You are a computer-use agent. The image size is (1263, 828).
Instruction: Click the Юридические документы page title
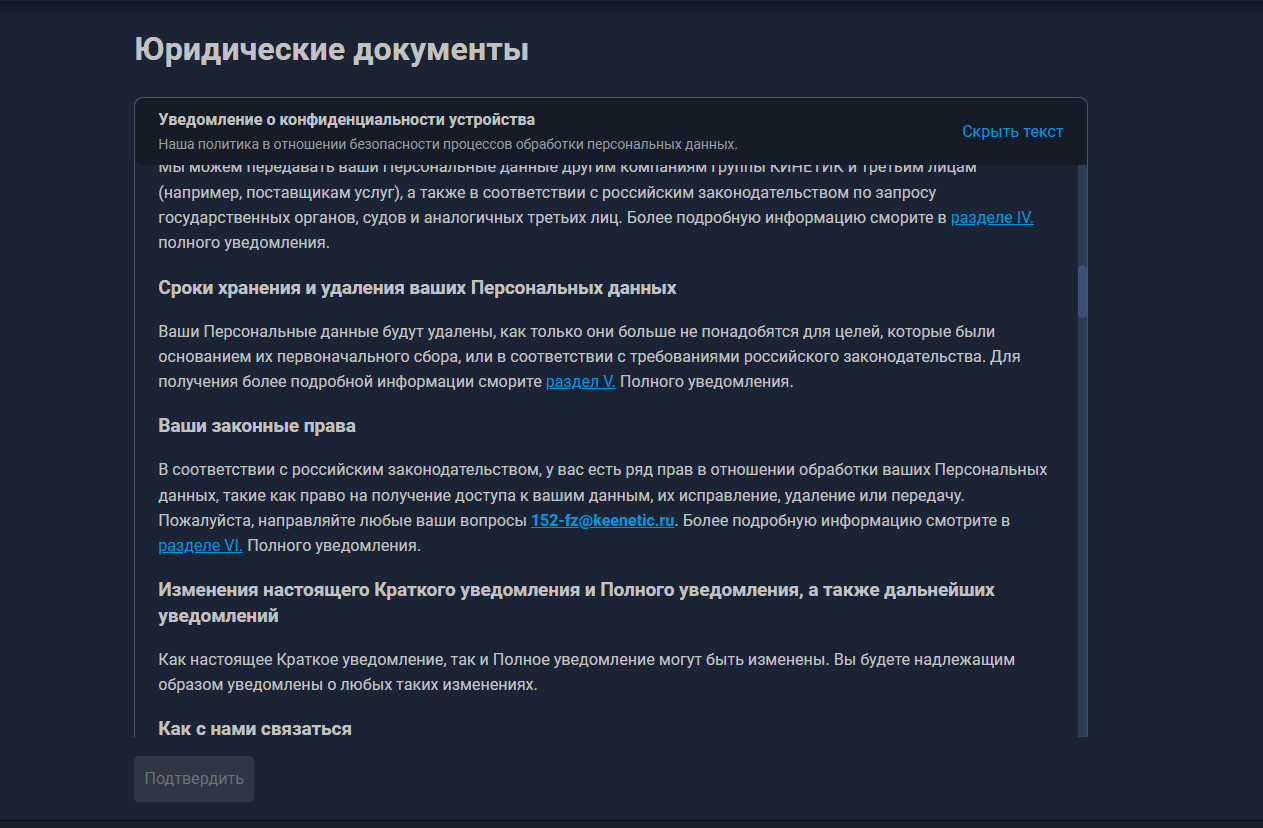[x=331, y=50]
